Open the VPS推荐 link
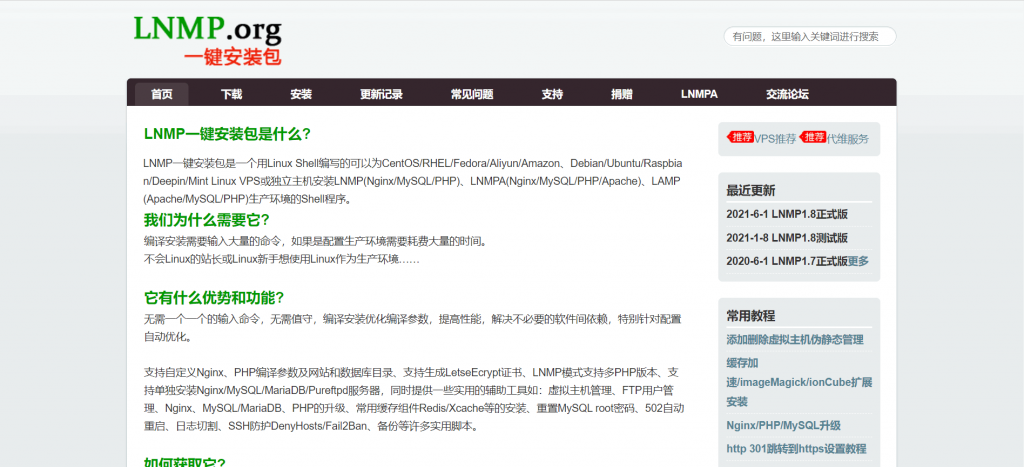Screen dimensions: 1024x467 775,138
